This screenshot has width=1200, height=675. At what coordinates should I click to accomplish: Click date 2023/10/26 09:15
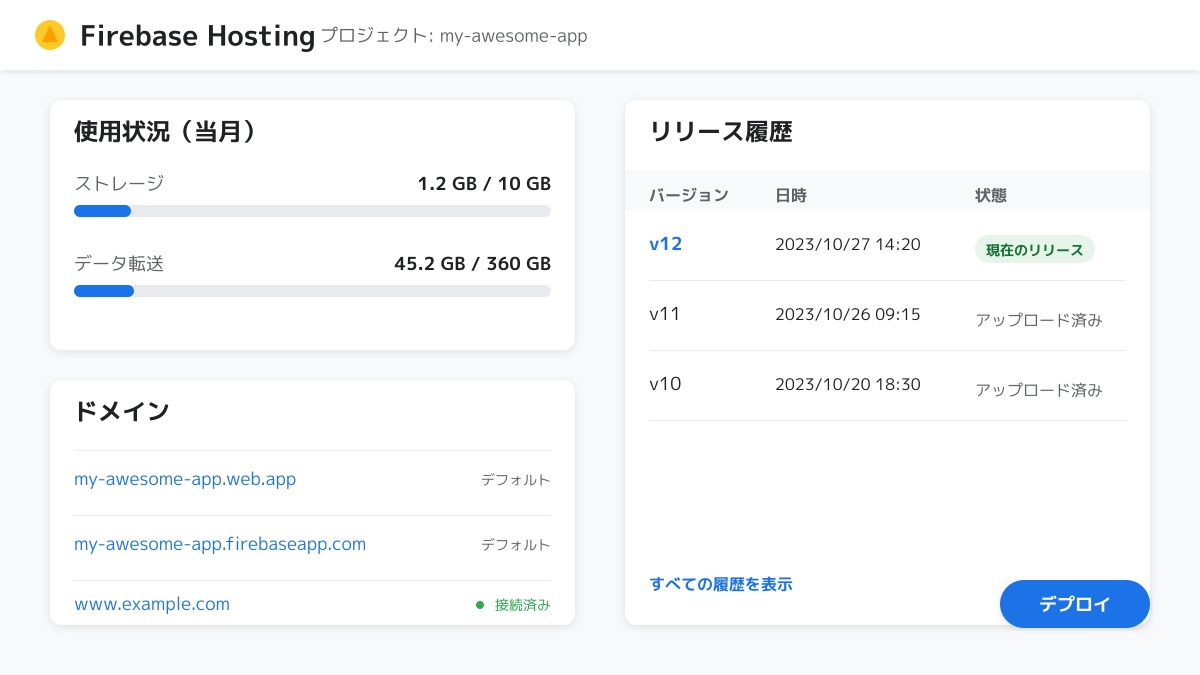click(848, 314)
